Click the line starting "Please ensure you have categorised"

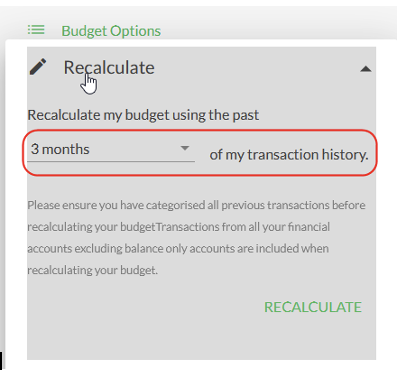click(196, 205)
